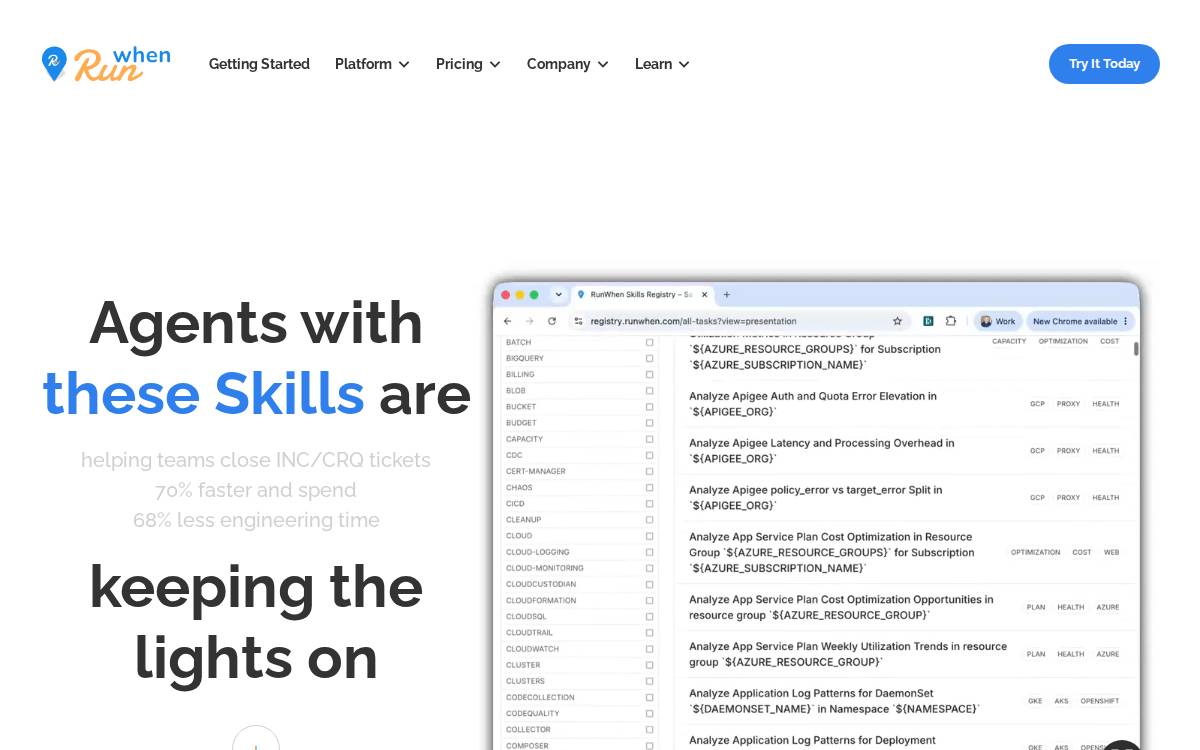Click the Try It Today button

point(1104,64)
